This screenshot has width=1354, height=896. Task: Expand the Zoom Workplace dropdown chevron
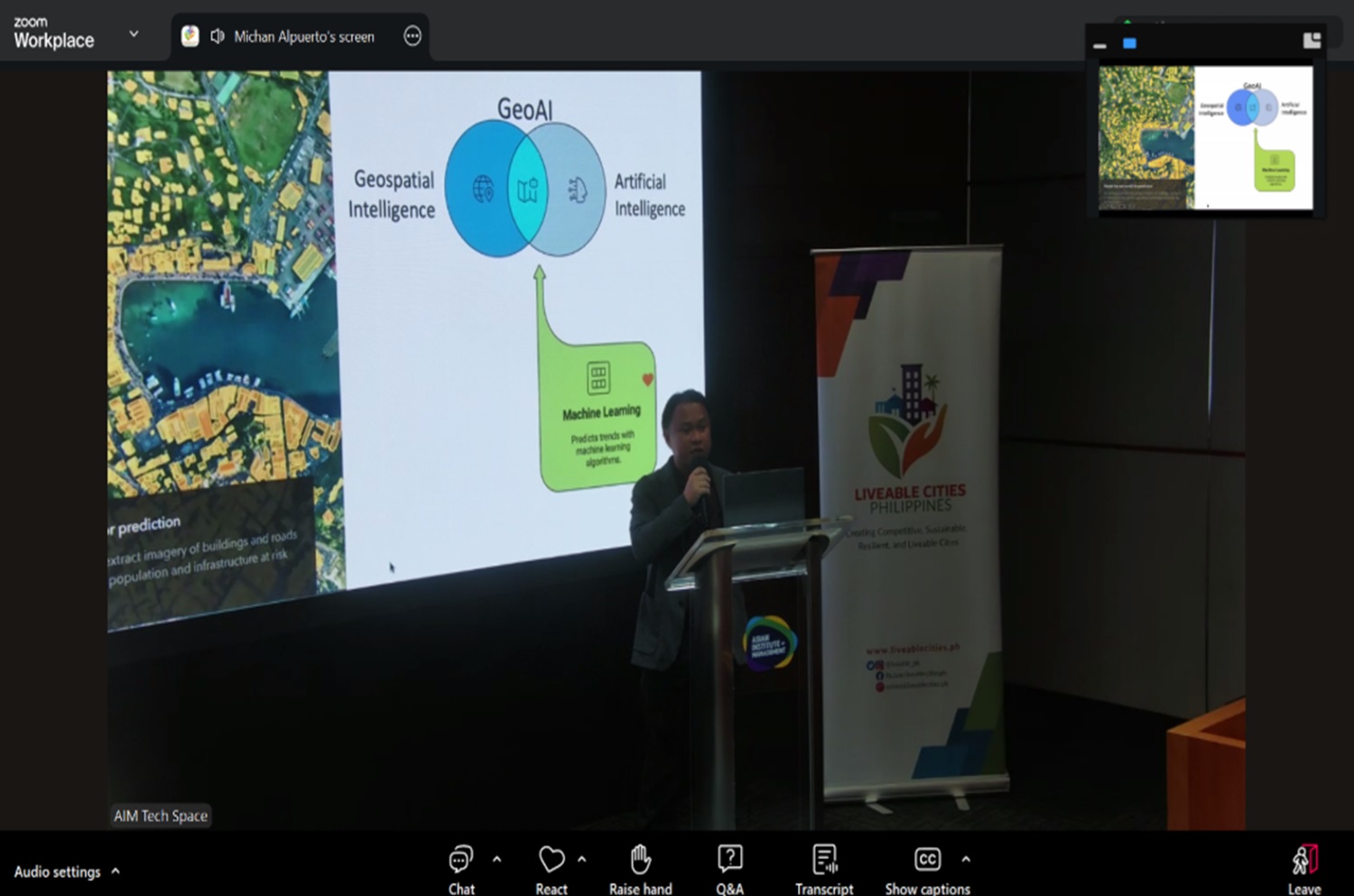point(134,34)
